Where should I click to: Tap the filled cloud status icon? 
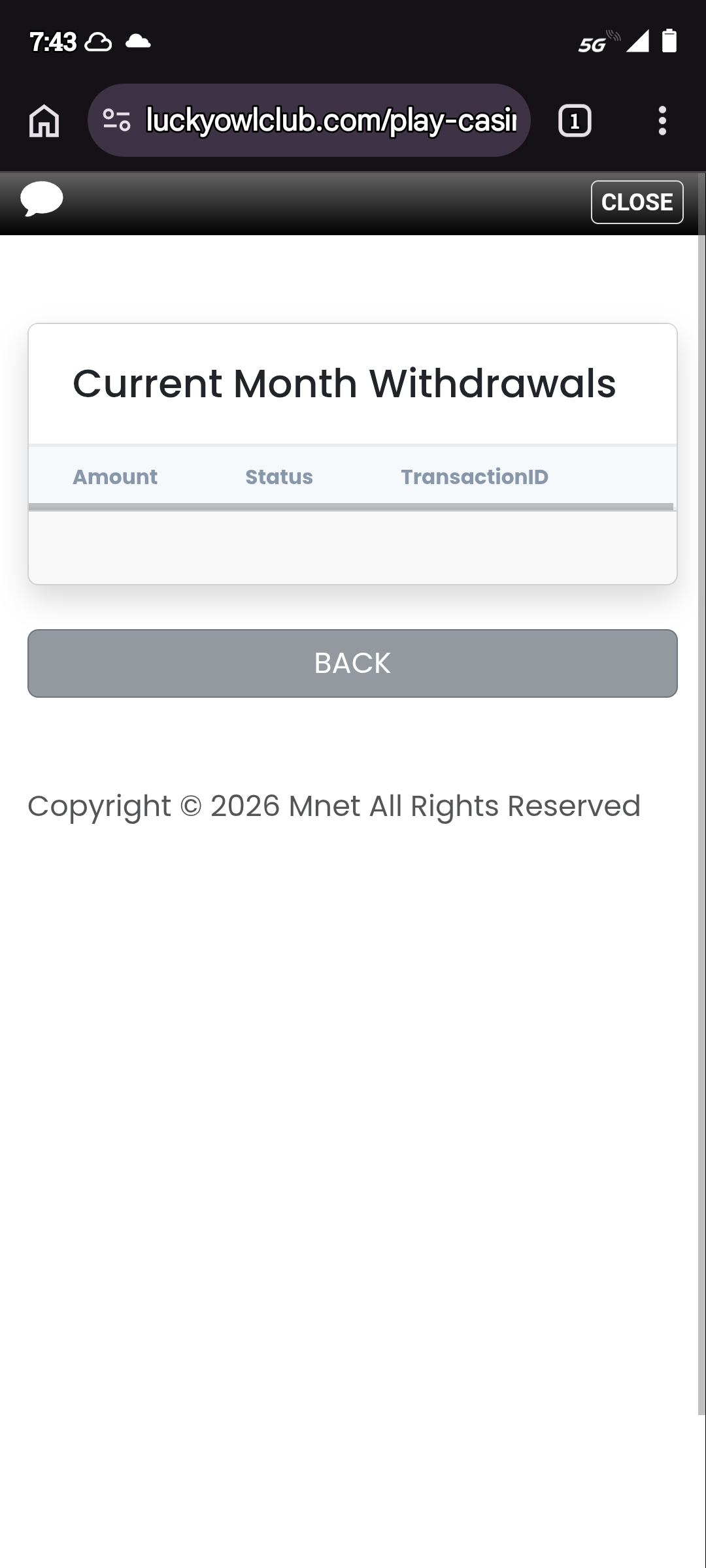138,42
